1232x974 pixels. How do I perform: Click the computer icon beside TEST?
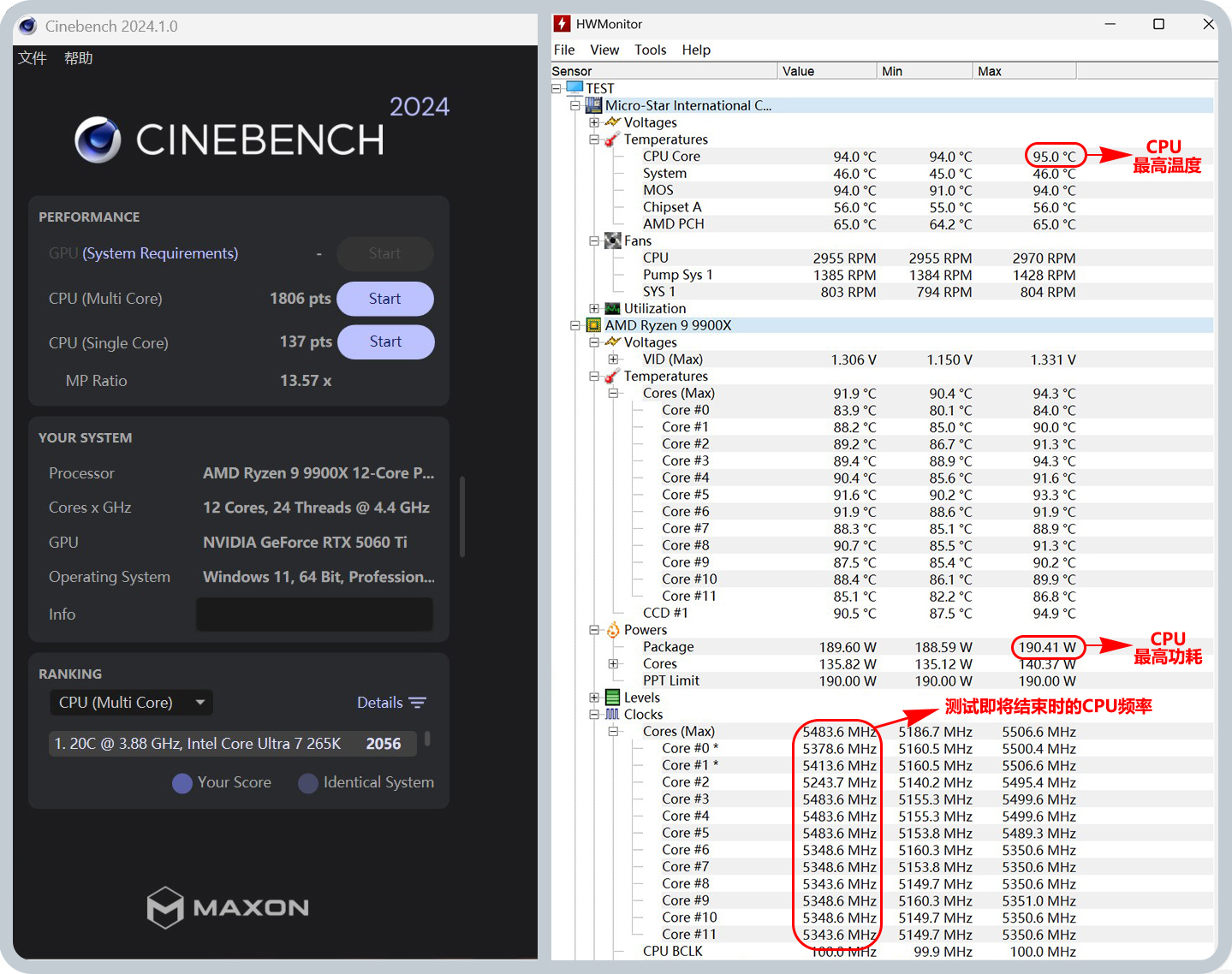pyautogui.click(x=574, y=88)
